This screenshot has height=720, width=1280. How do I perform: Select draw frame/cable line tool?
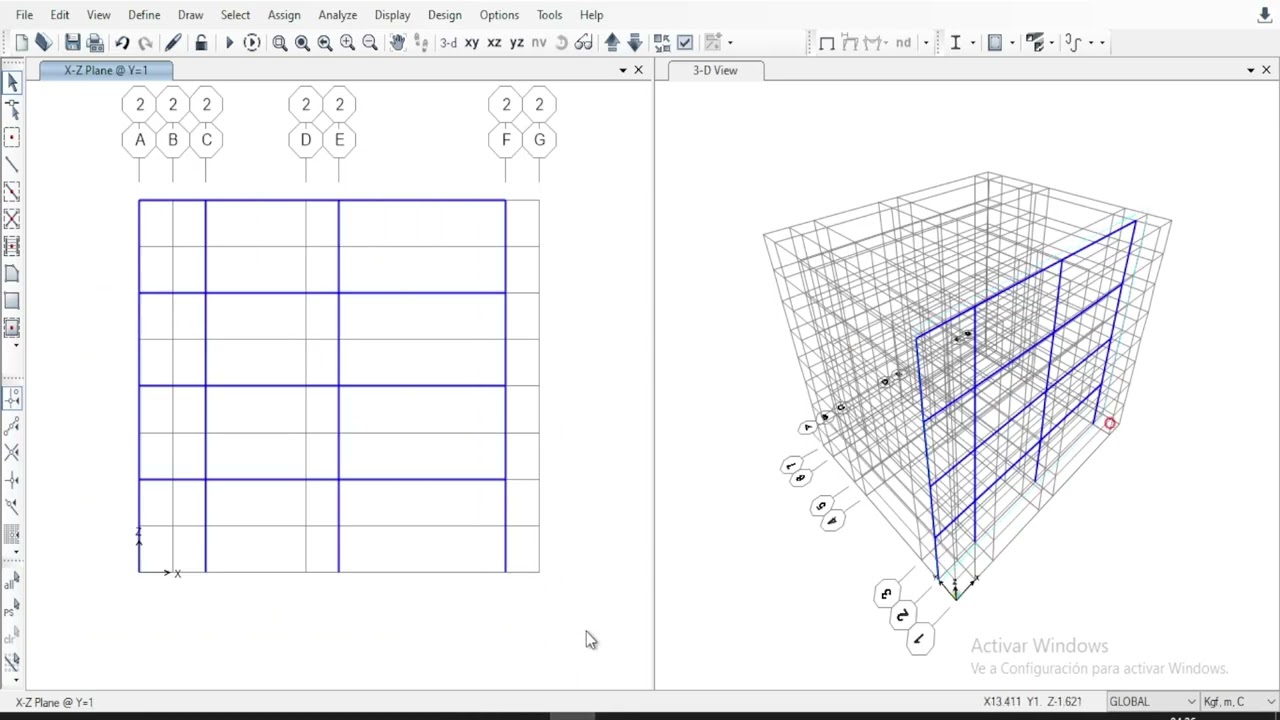click(x=12, y=164)
